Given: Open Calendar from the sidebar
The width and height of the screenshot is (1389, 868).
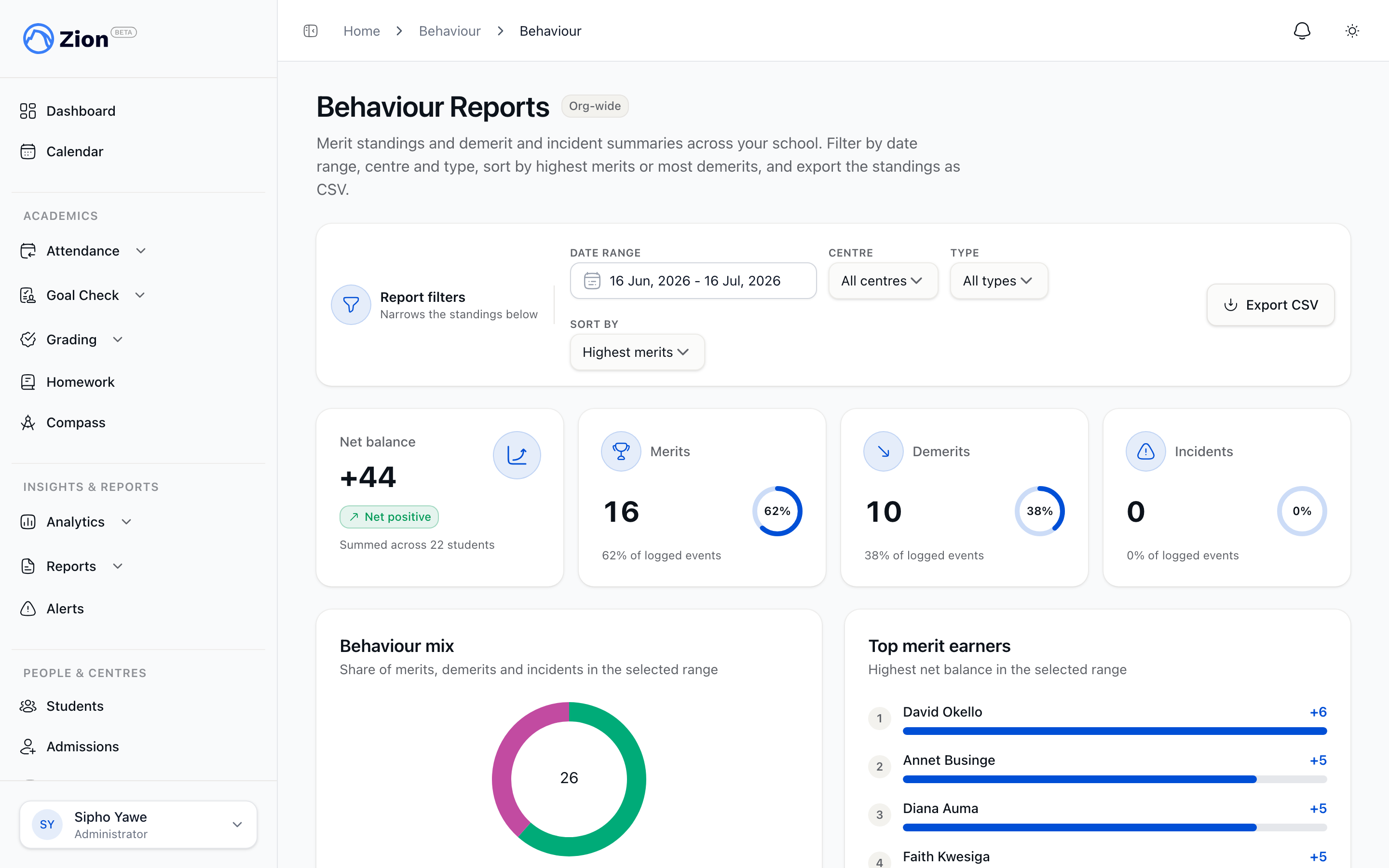Looking at the screenshot, I should (75, 151).
